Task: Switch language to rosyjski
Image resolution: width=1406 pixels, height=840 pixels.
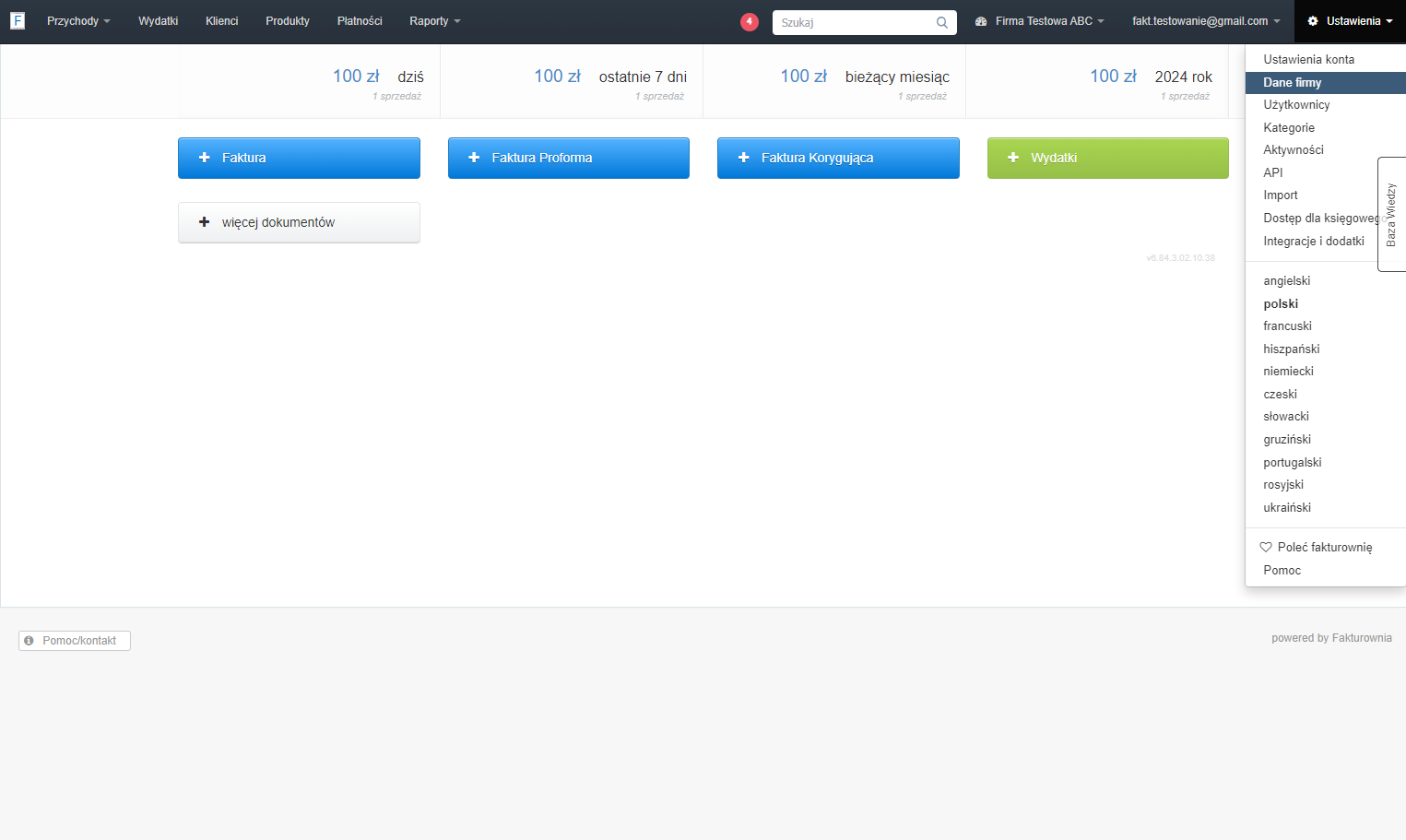Action: pos(1325,484)
